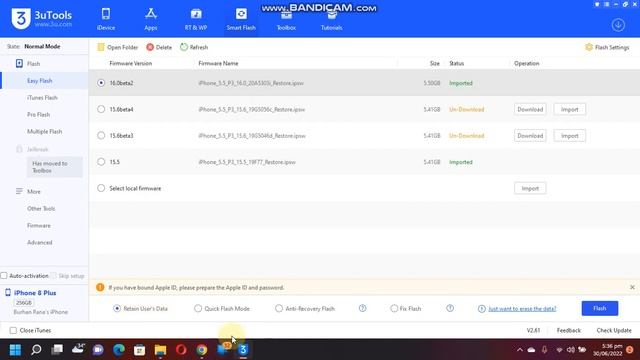Sort by Firmware Name column header
Screen dimensions: 640x360
pyautogui.click(x=218, y=63)
